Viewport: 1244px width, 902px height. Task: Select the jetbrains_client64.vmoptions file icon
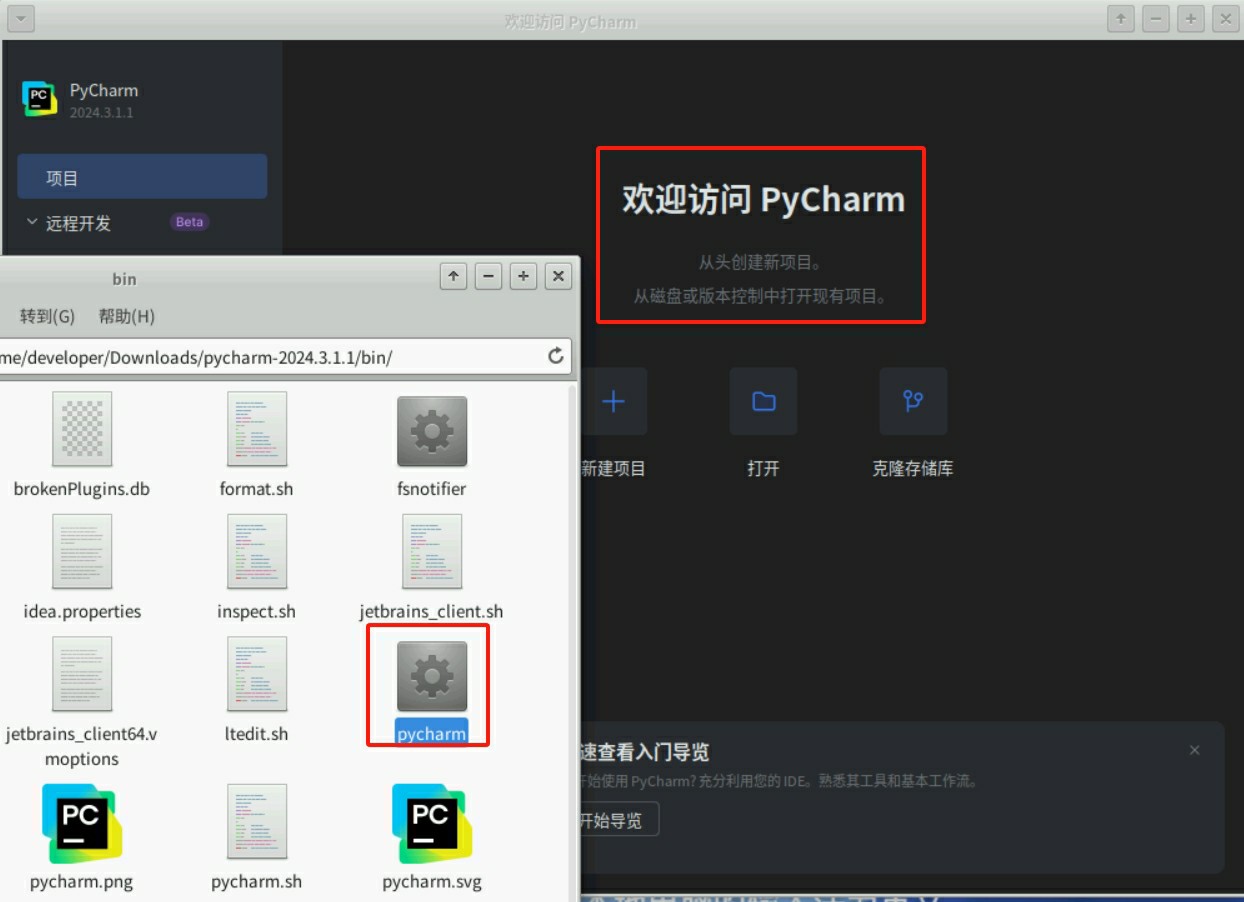tap(82, 674)
